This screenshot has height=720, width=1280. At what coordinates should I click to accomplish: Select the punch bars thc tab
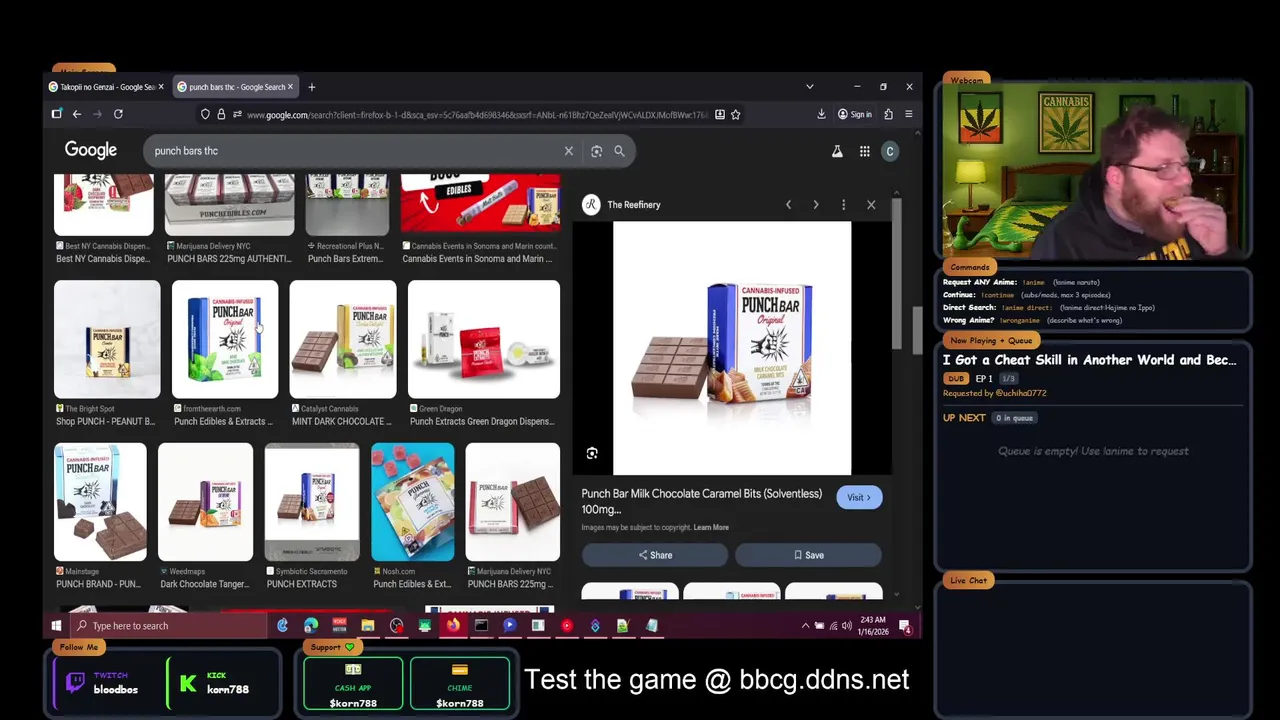tap(236, 87)
